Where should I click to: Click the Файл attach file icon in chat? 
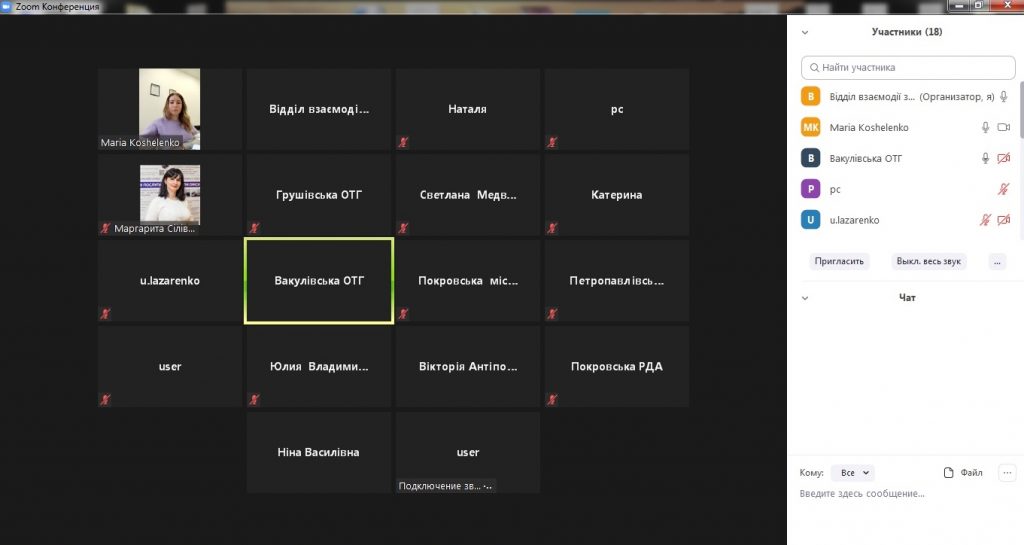tap(950, 473)
